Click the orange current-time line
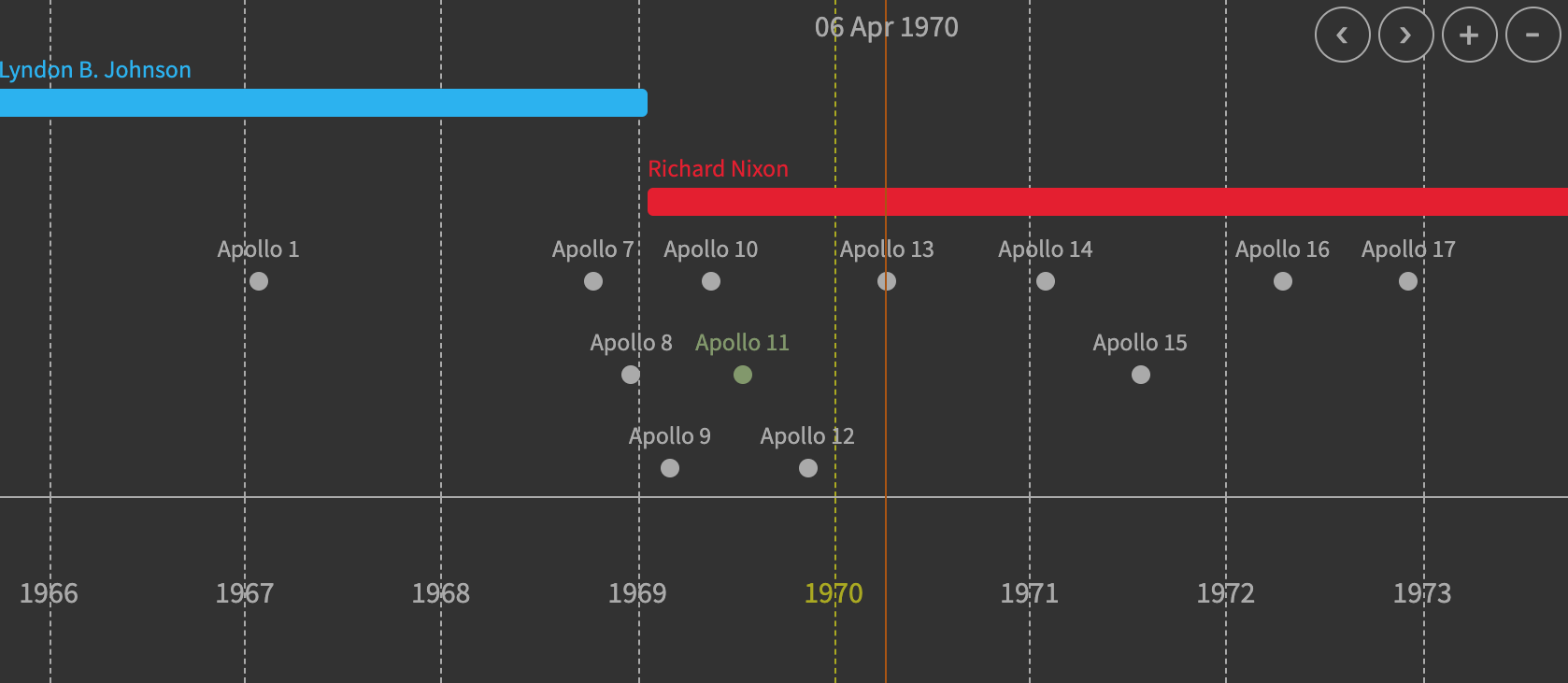This screenshot has height=683, width=1568. pos(886,420)
